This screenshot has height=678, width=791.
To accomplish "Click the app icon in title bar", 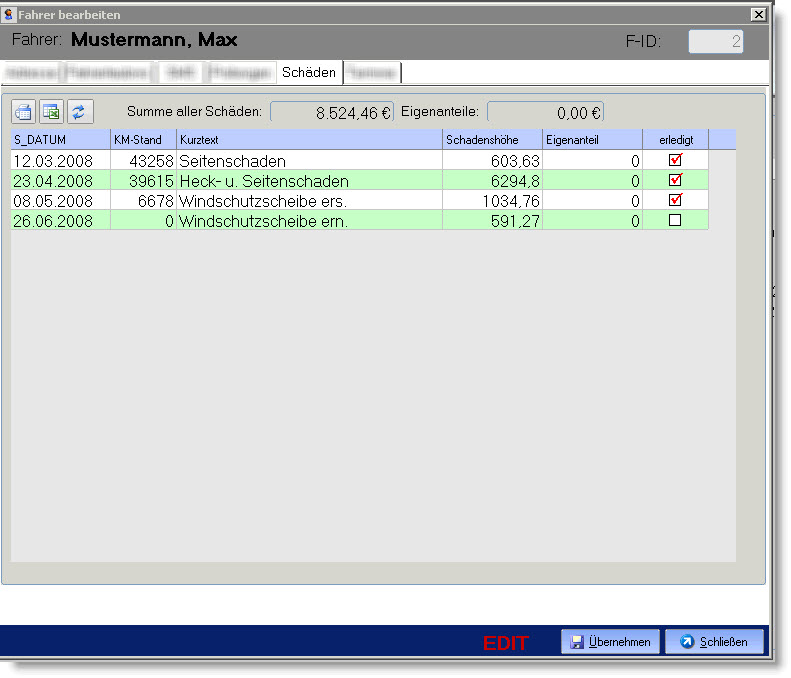I will pyautogui.click(x=9, y=14).
